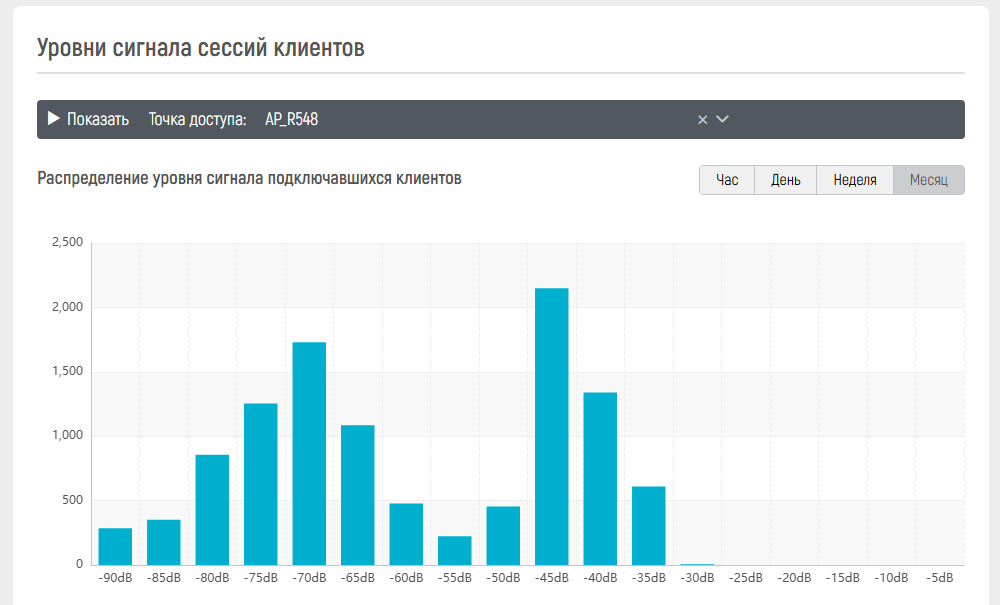1000x605 pixels.
Task: Click the -45dB histogram bar
Action: (552, 426)
